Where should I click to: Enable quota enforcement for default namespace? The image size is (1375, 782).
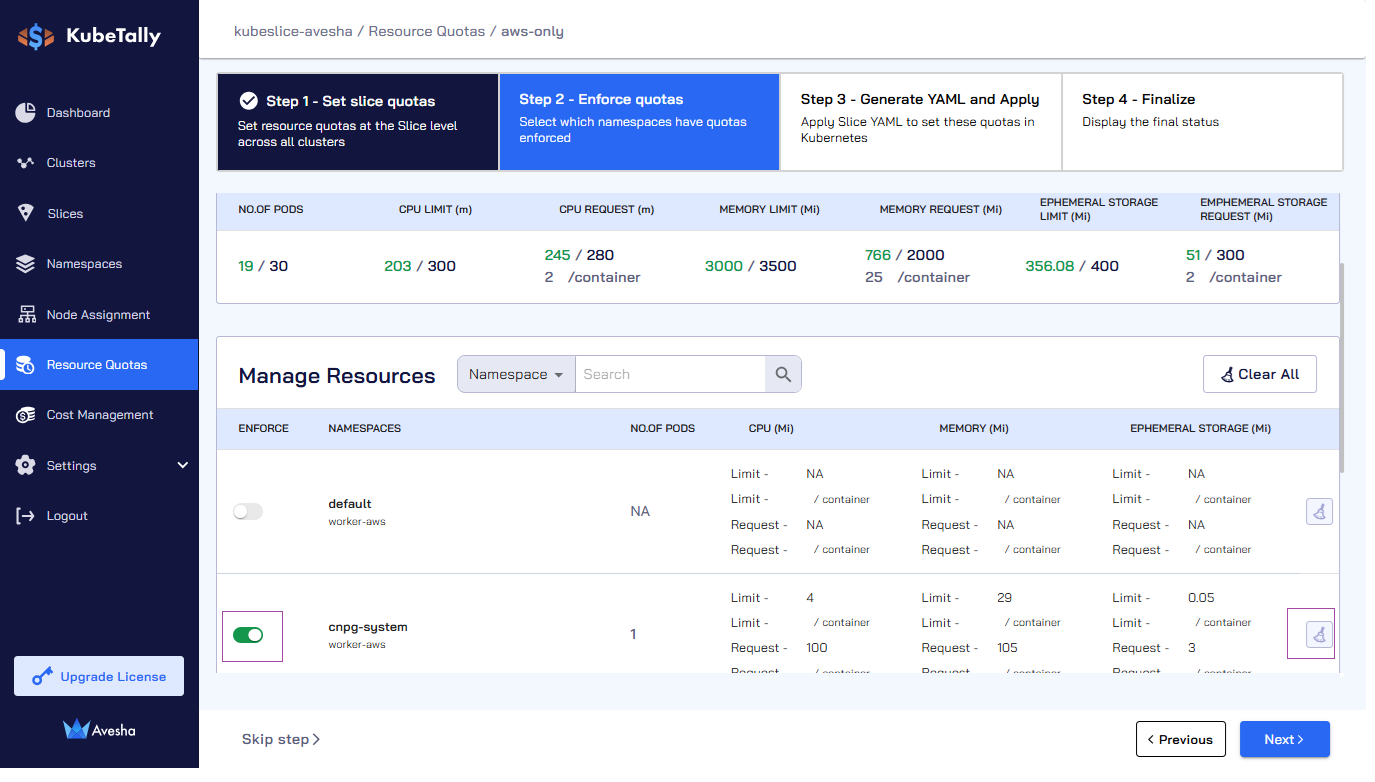click(x=248, y=511)
